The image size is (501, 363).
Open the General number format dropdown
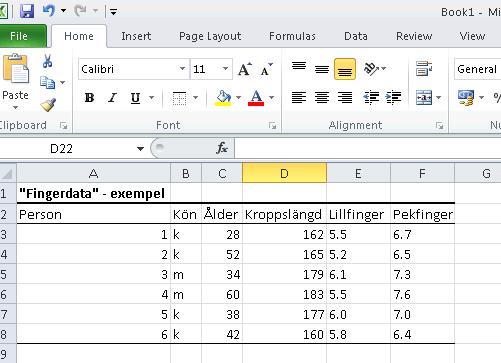click(x=478, y=69)
